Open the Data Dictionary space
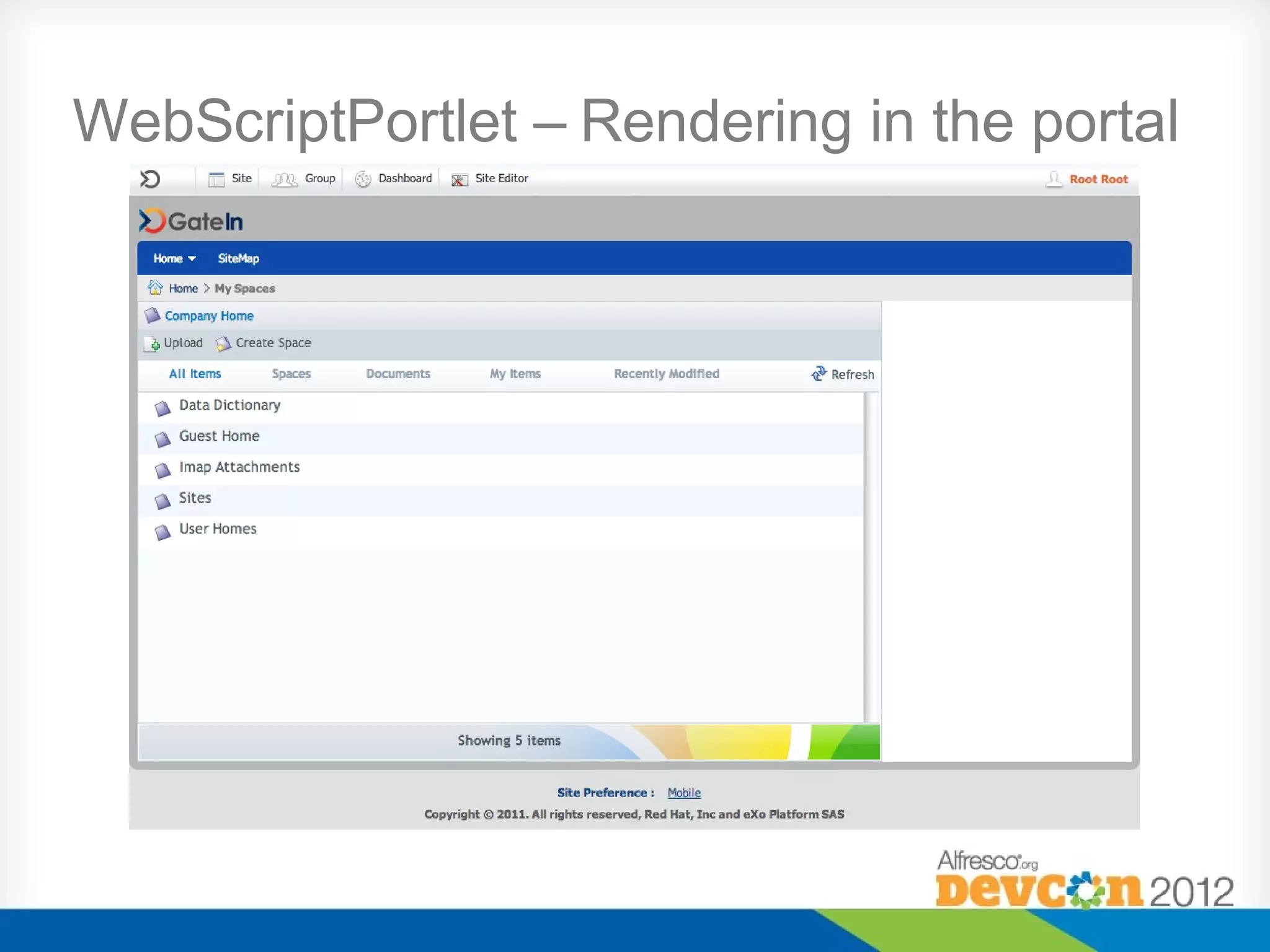This screenshot has width=1270, height=952. (x=229, y=405)
